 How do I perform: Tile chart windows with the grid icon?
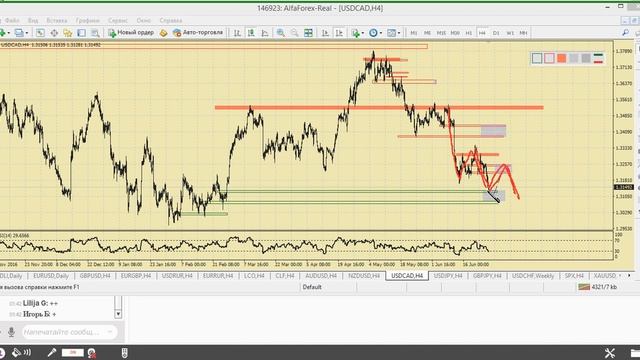[308, 33]
